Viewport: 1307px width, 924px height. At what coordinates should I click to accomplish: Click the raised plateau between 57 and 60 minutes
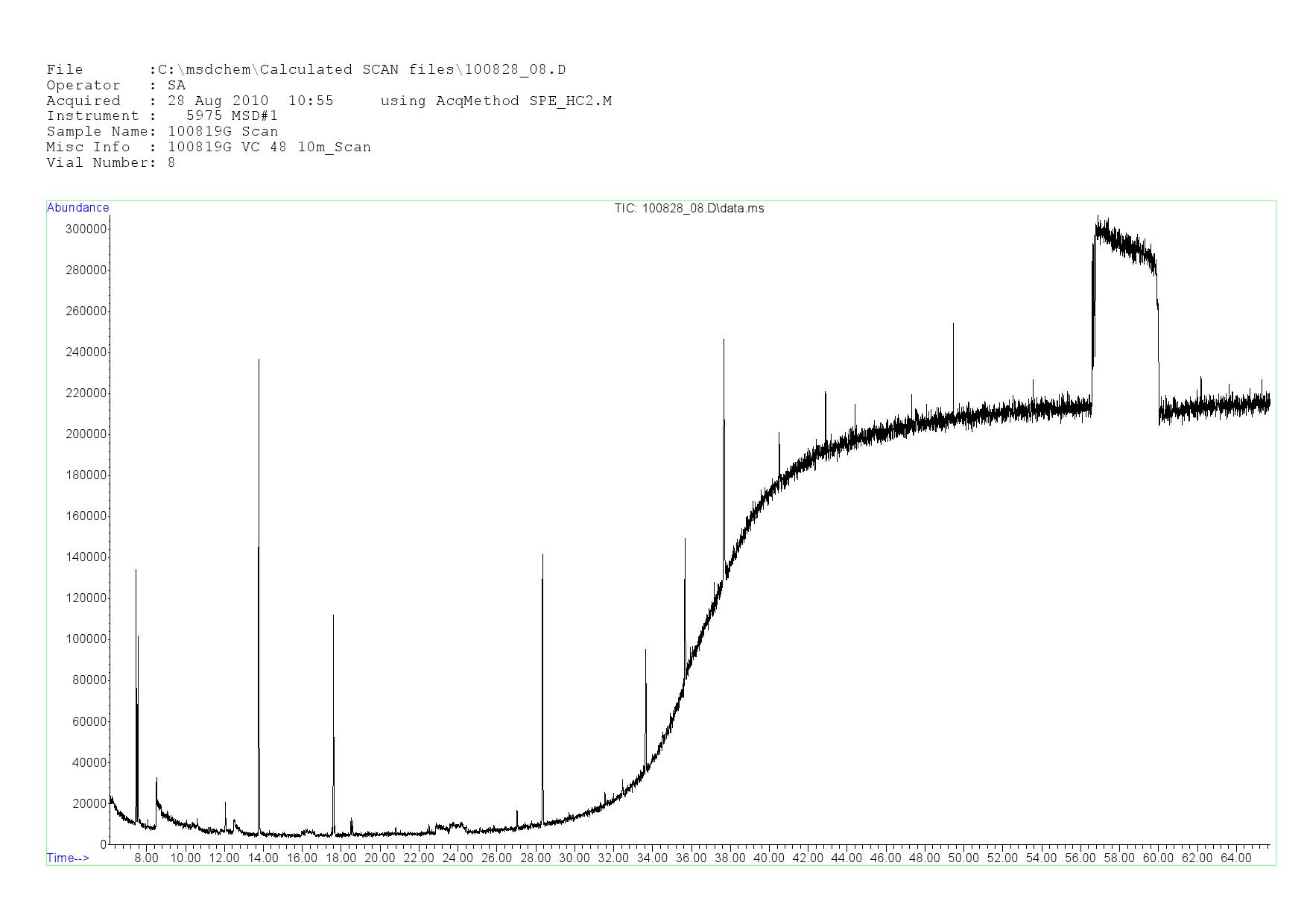coord(1125,242)
